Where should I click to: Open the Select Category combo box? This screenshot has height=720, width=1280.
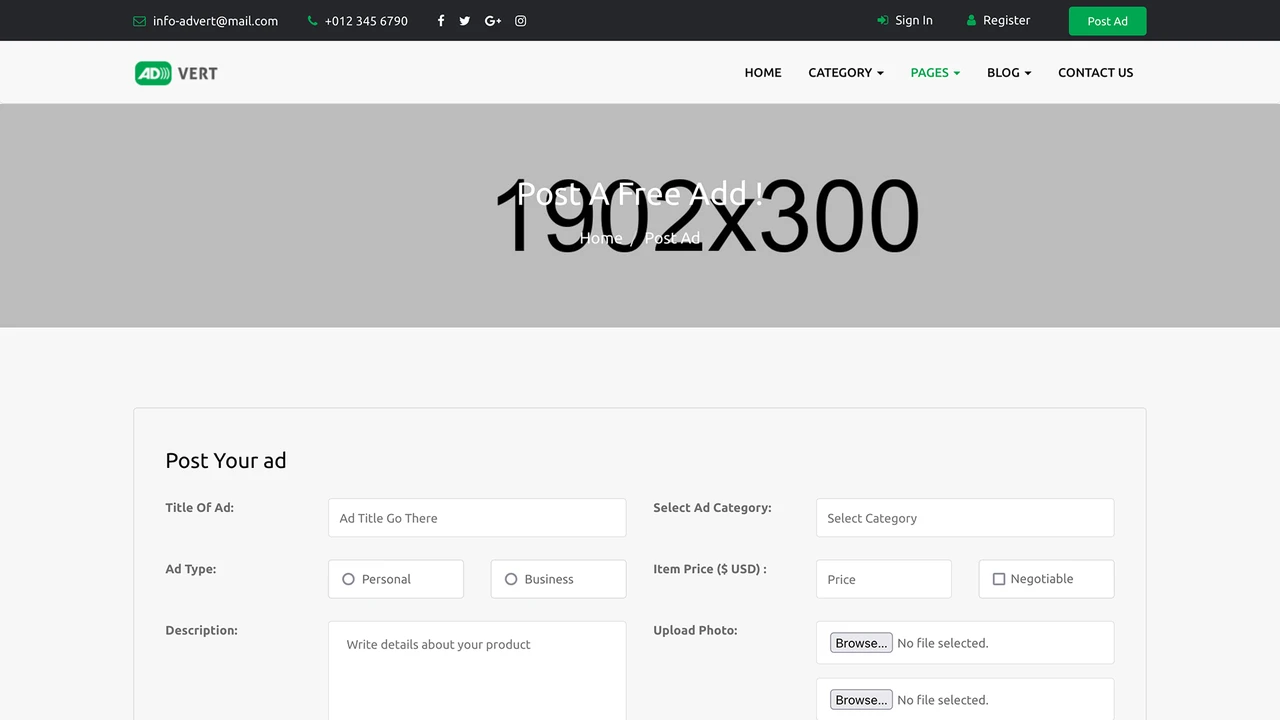pos(965,518)
